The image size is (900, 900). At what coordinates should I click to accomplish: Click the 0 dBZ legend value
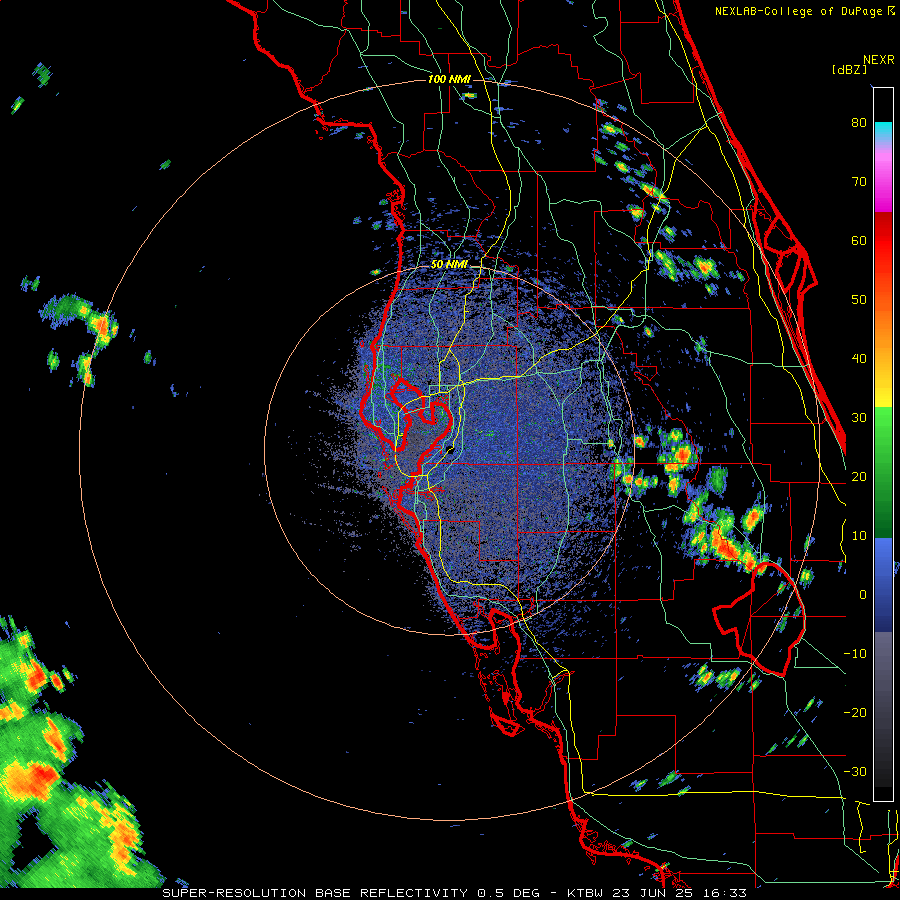tap(863, 595)
